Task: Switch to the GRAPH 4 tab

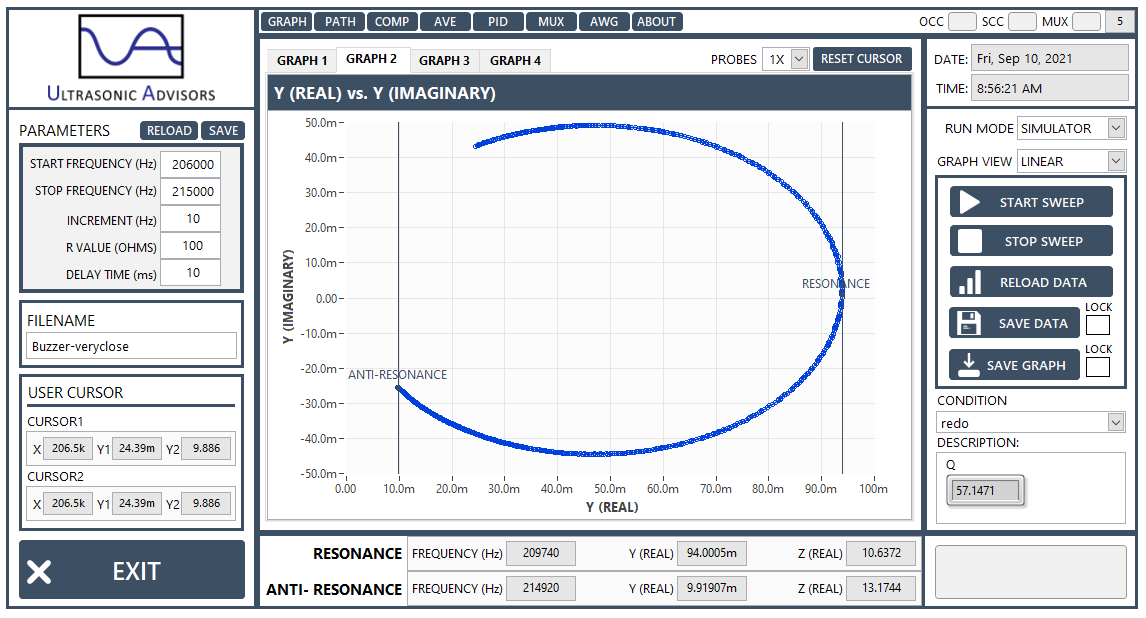Action: pyautogui.click(x=515, y=61)
